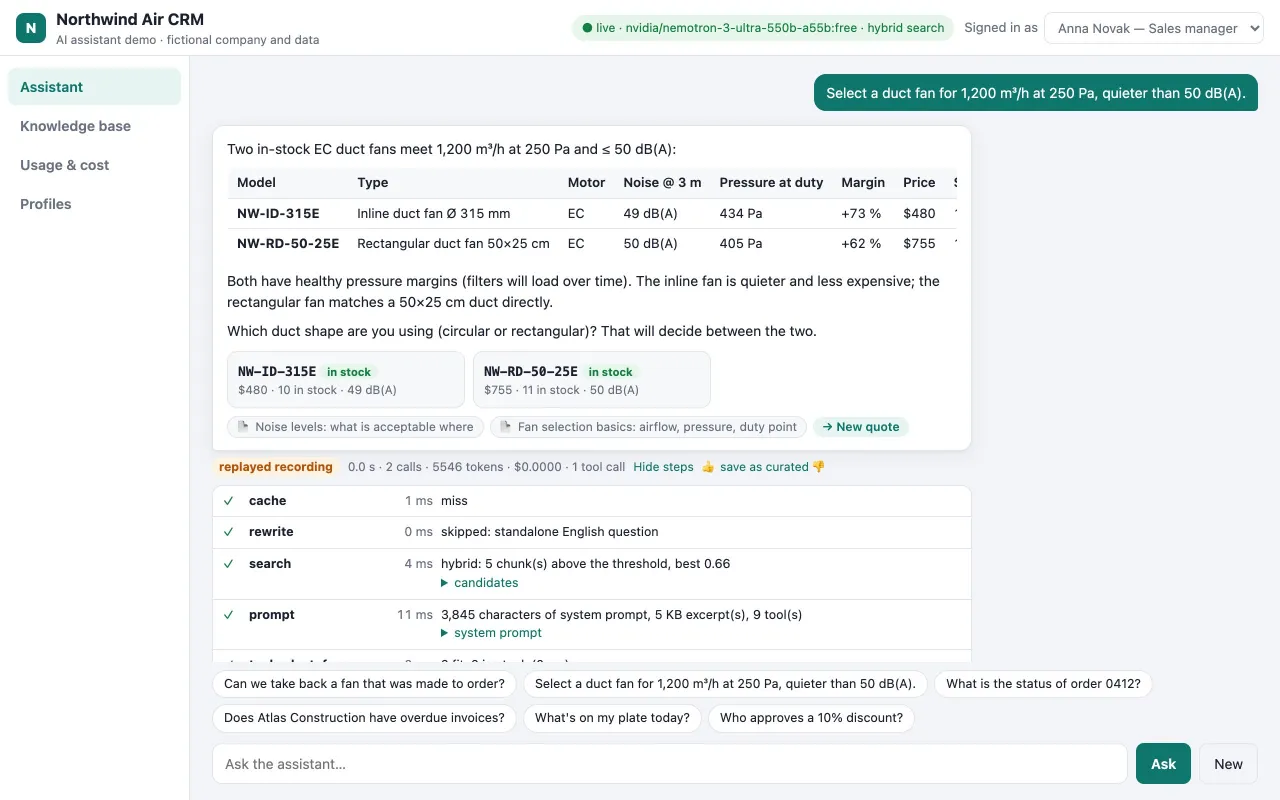The image size is (1280, 800).
Task: Click the replayed recording badge
Action: (x=275, y=467)
